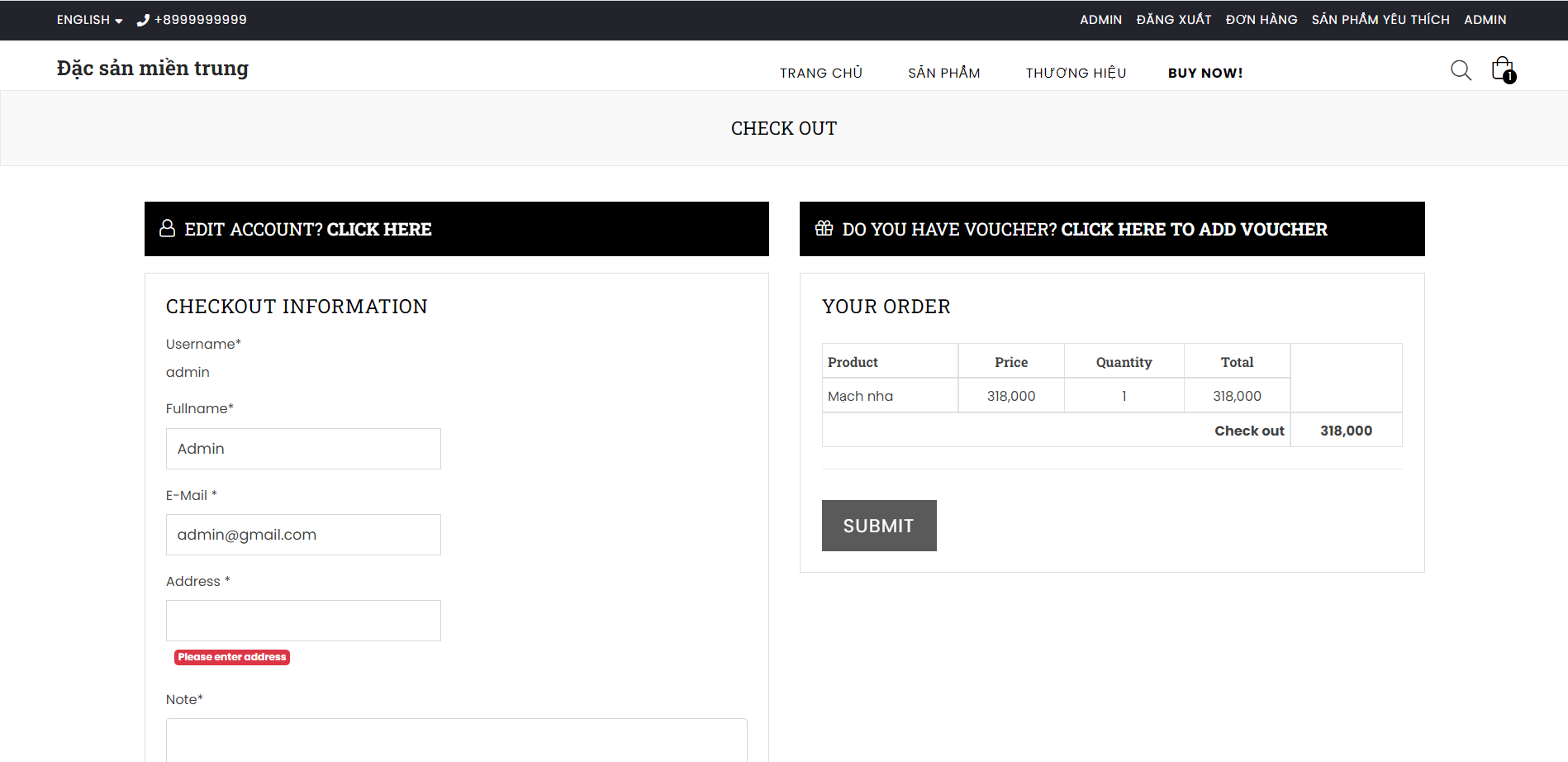Click the 'Price' column header
This screenshot has height=762, width=1568.
[x=1011, y=362]
